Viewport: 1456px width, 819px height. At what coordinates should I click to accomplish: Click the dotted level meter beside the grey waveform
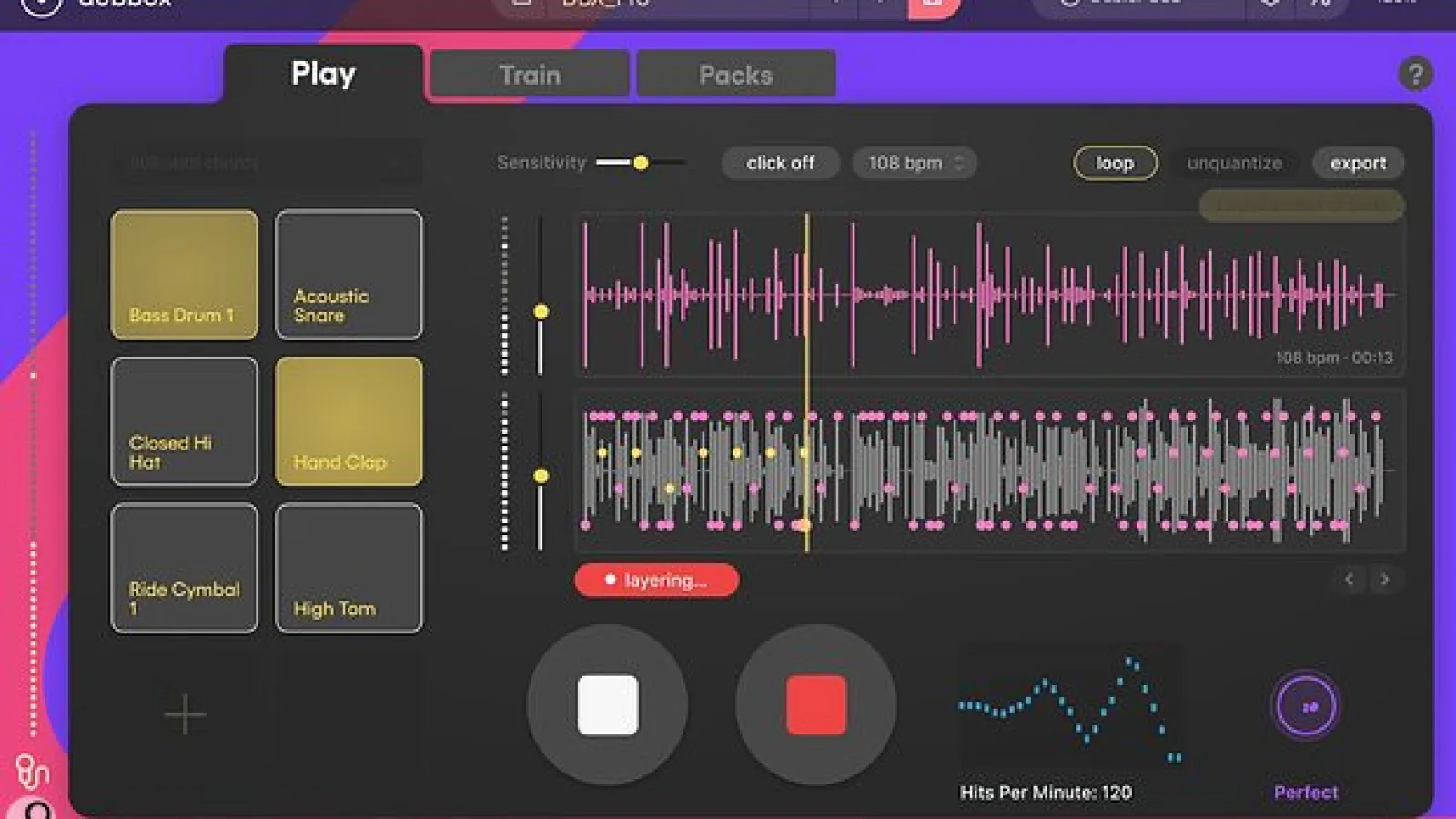pos(505,472)
